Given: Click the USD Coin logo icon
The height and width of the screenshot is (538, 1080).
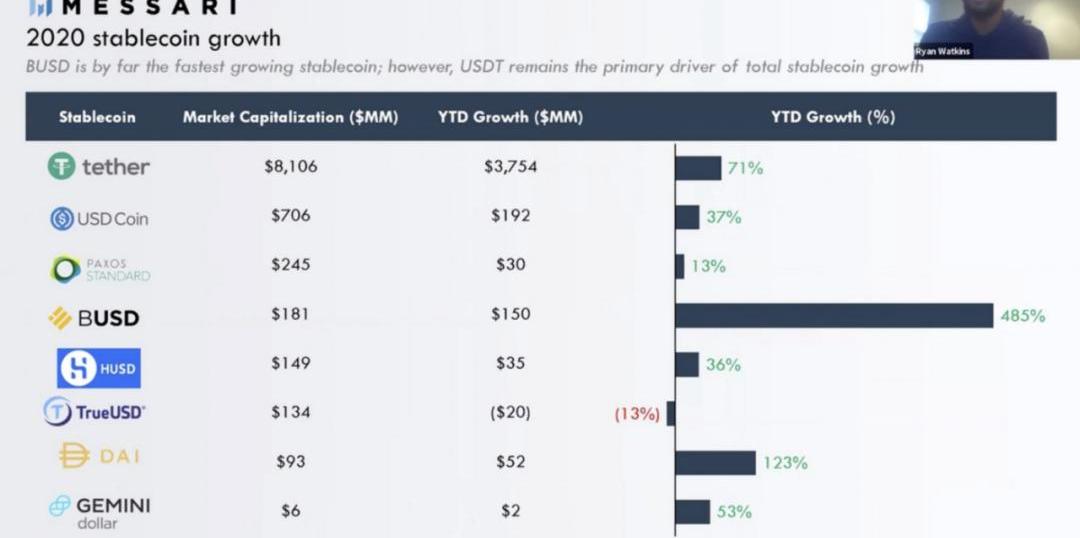Looking at the screenshot, I should (62, 218).
